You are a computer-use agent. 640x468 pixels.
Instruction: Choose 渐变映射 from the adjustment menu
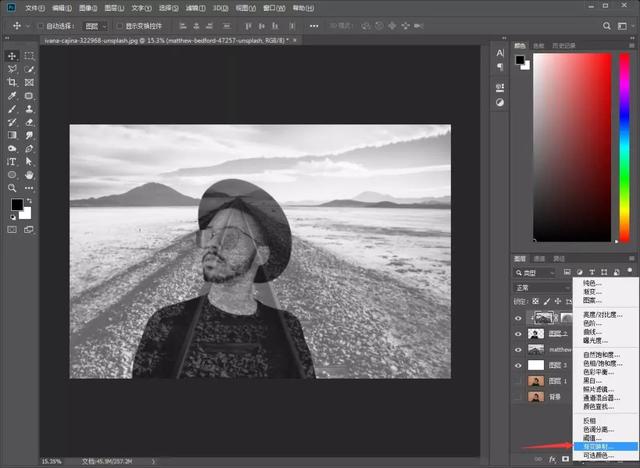tap(606, 447)
